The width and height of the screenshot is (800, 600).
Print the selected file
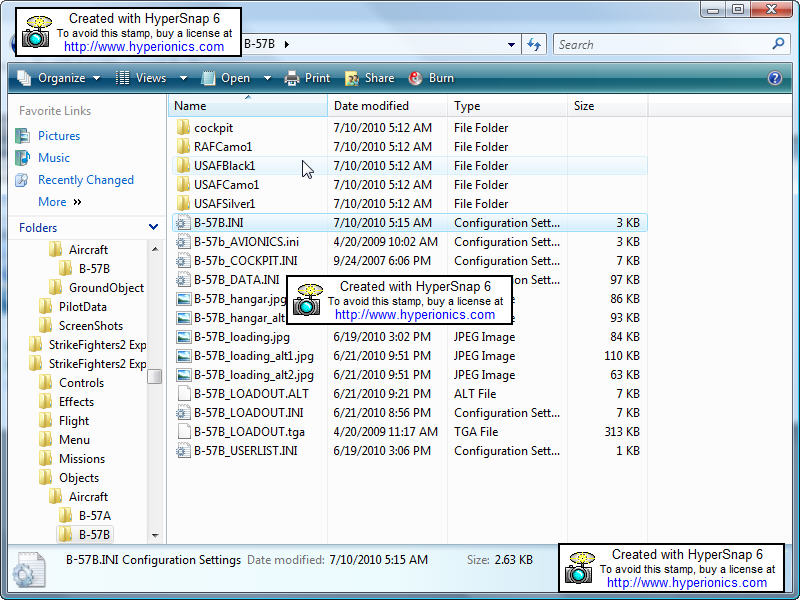(x=307, y=78)
